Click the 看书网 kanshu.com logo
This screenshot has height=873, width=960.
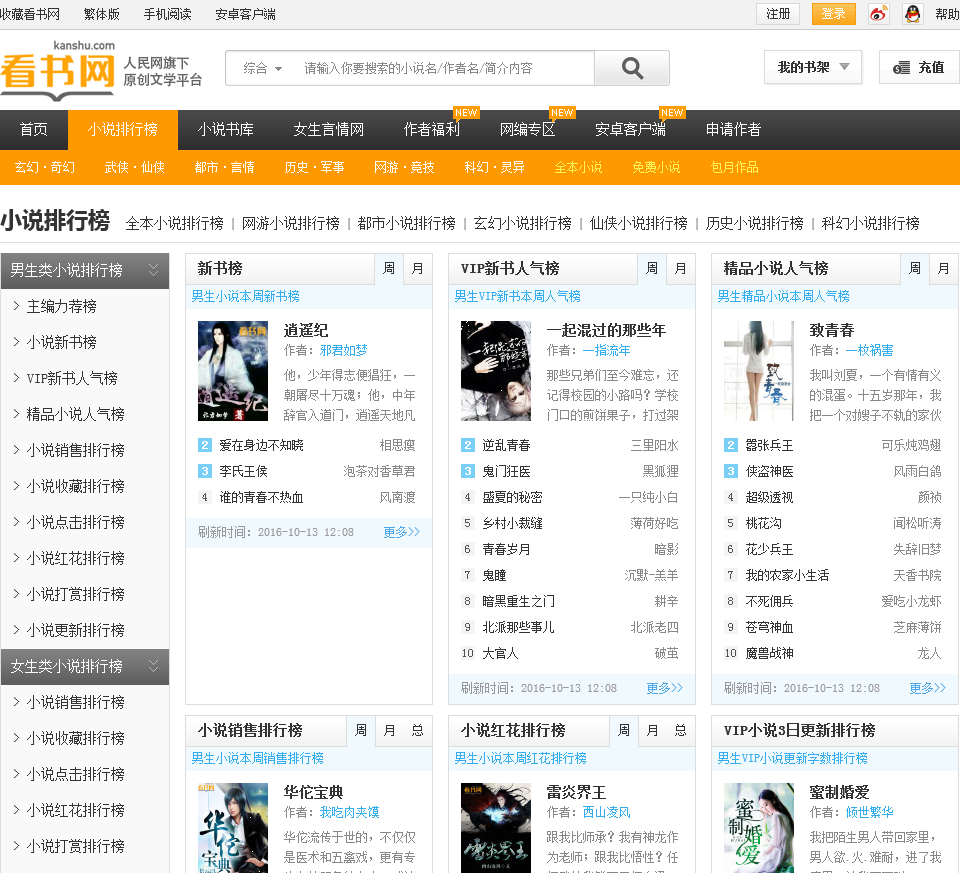(58, 70)
